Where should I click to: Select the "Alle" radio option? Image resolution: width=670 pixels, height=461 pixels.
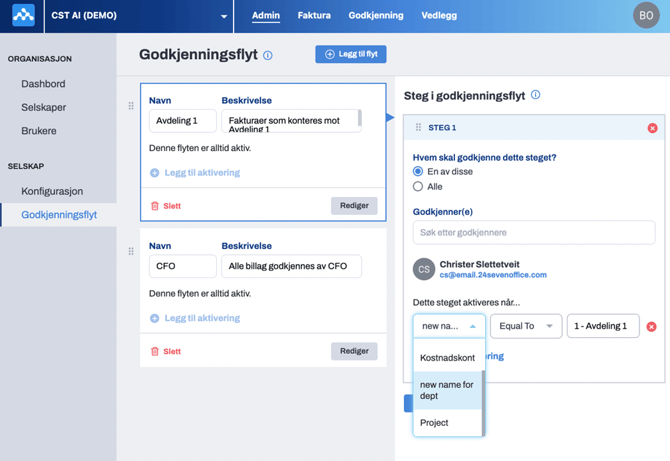418,187
